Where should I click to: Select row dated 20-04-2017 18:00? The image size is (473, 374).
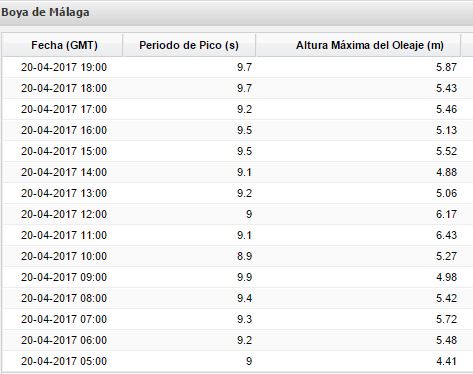coord(231,88)
